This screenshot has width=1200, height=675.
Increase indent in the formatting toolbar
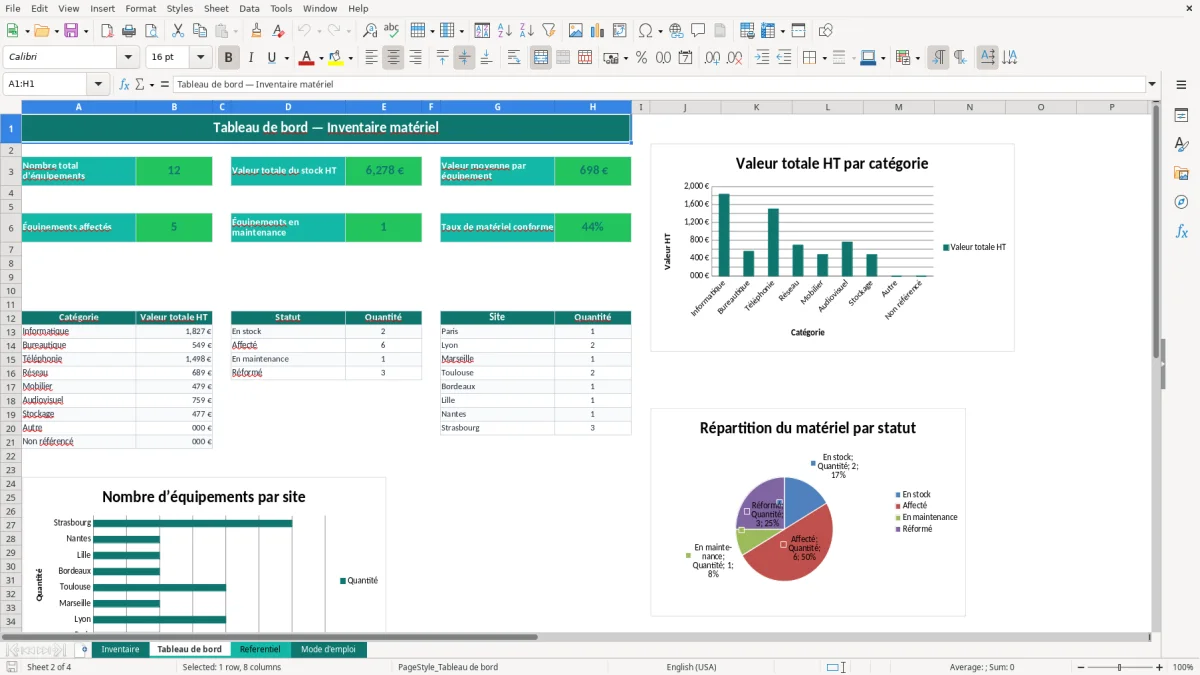click(x=762, y=58)
